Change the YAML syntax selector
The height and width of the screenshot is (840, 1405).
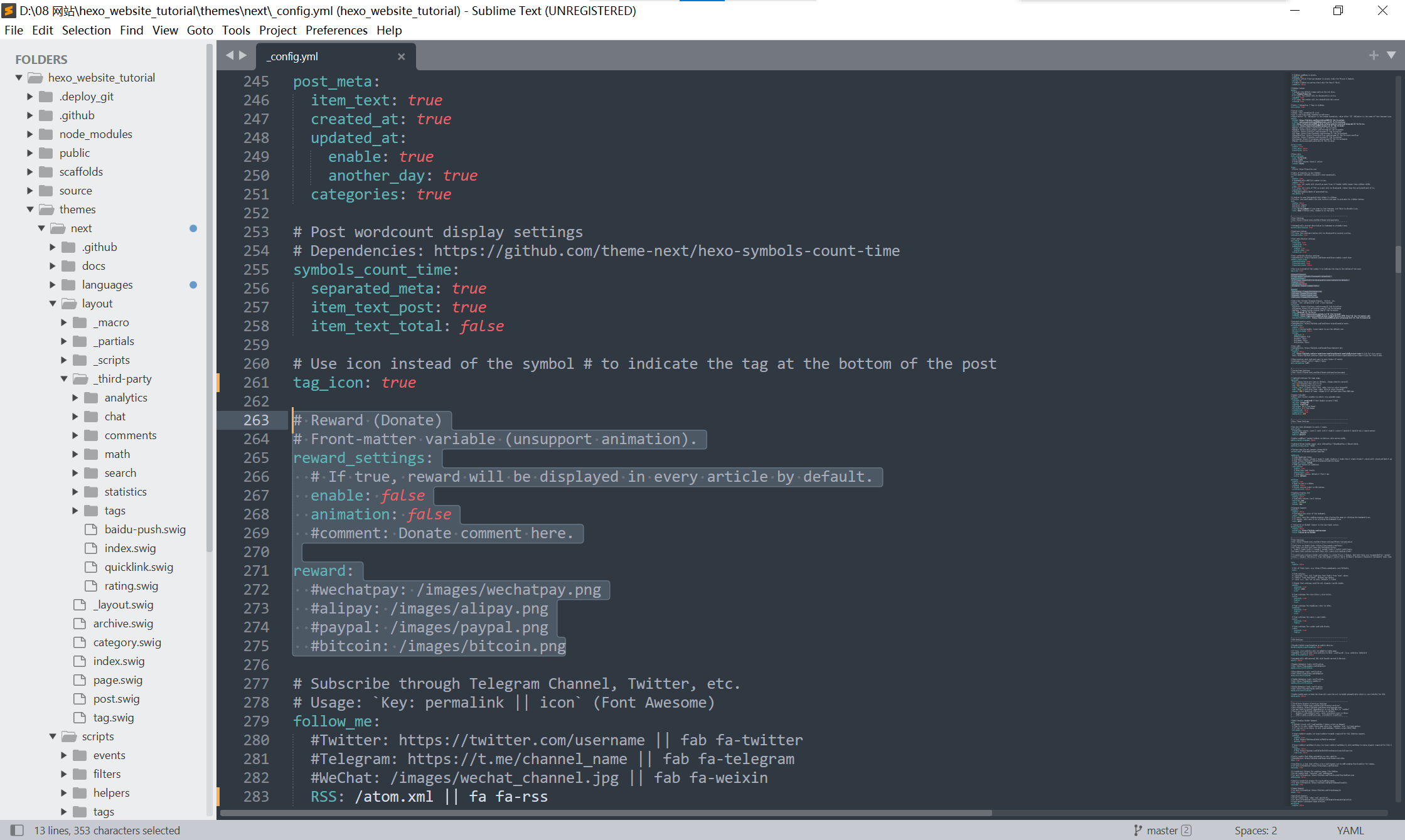pyautogui.click(x=1350, y=830)
